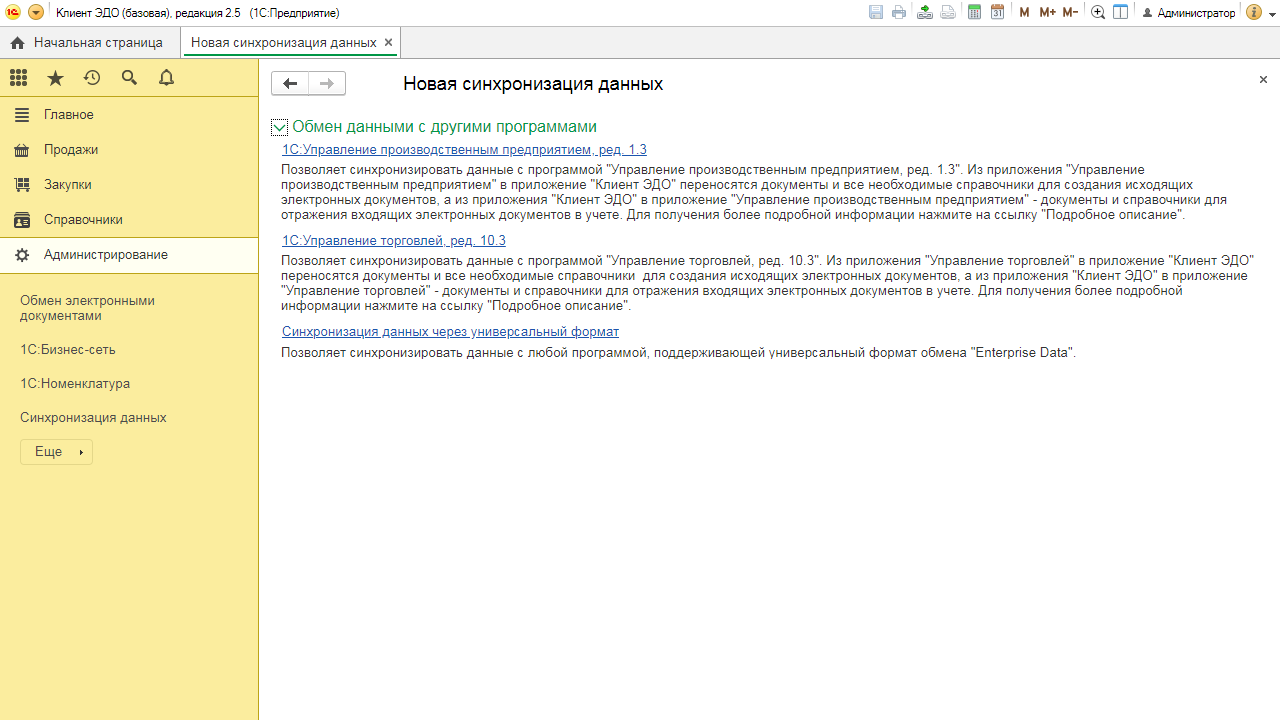Screen dimensions: 1280x720
Task: Open the 'Справочники' section
Action: coord(83,220)
